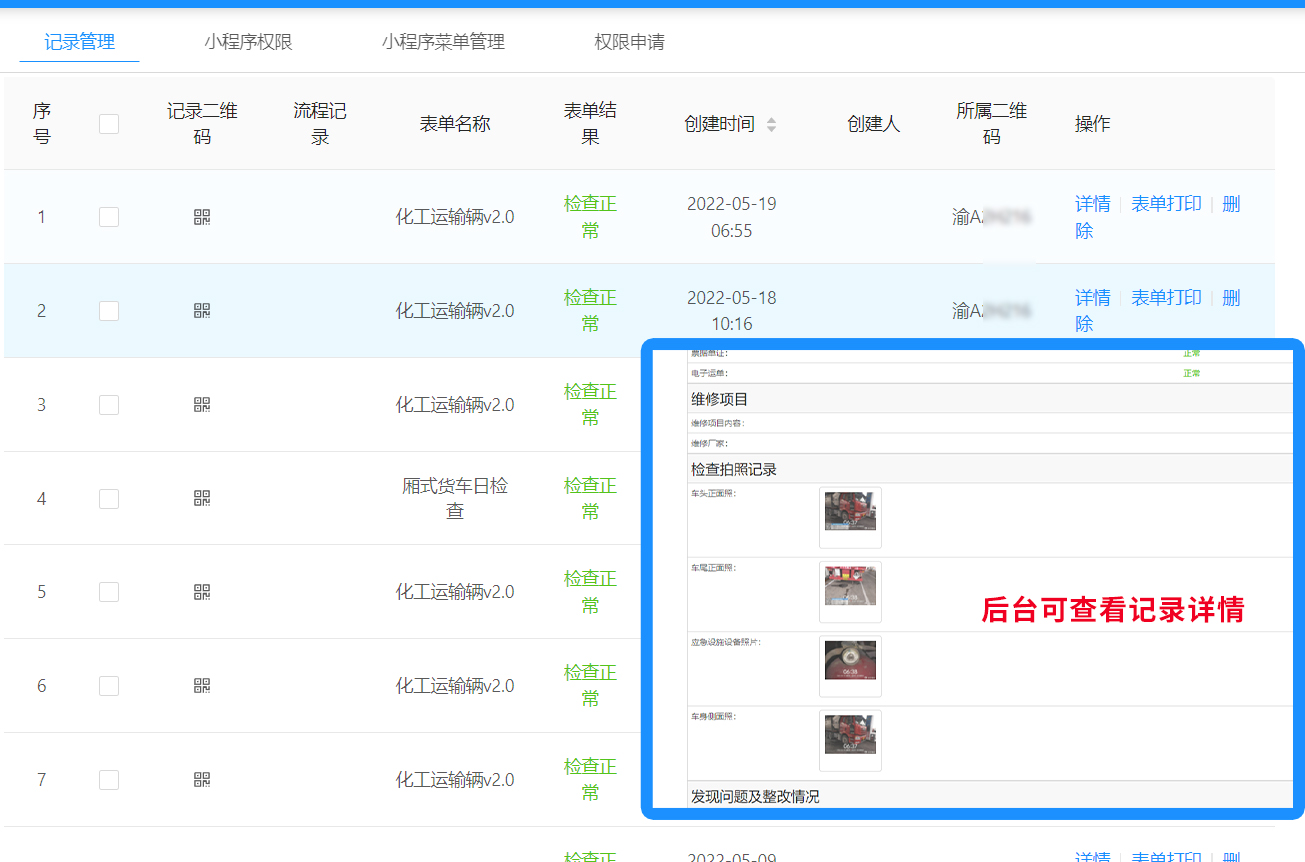
Task: View the 应急设施设备照片 thumbnail
Action: click(850, 666)
